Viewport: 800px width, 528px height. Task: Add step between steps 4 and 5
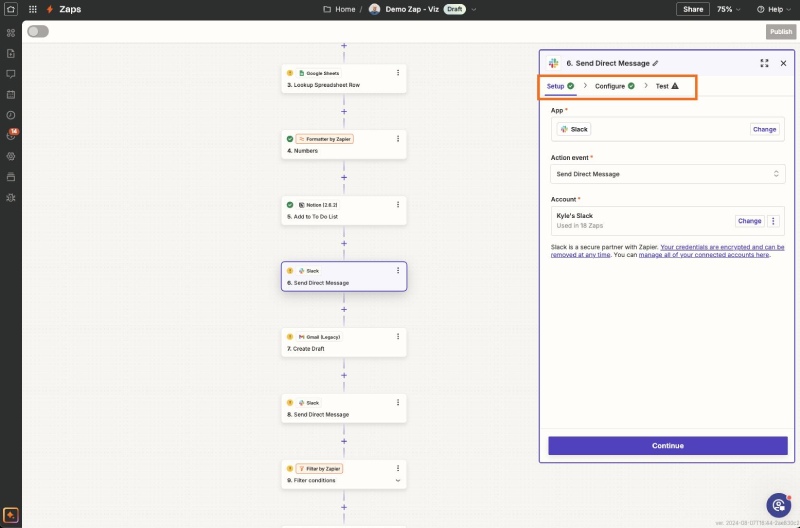click(344, 178)
